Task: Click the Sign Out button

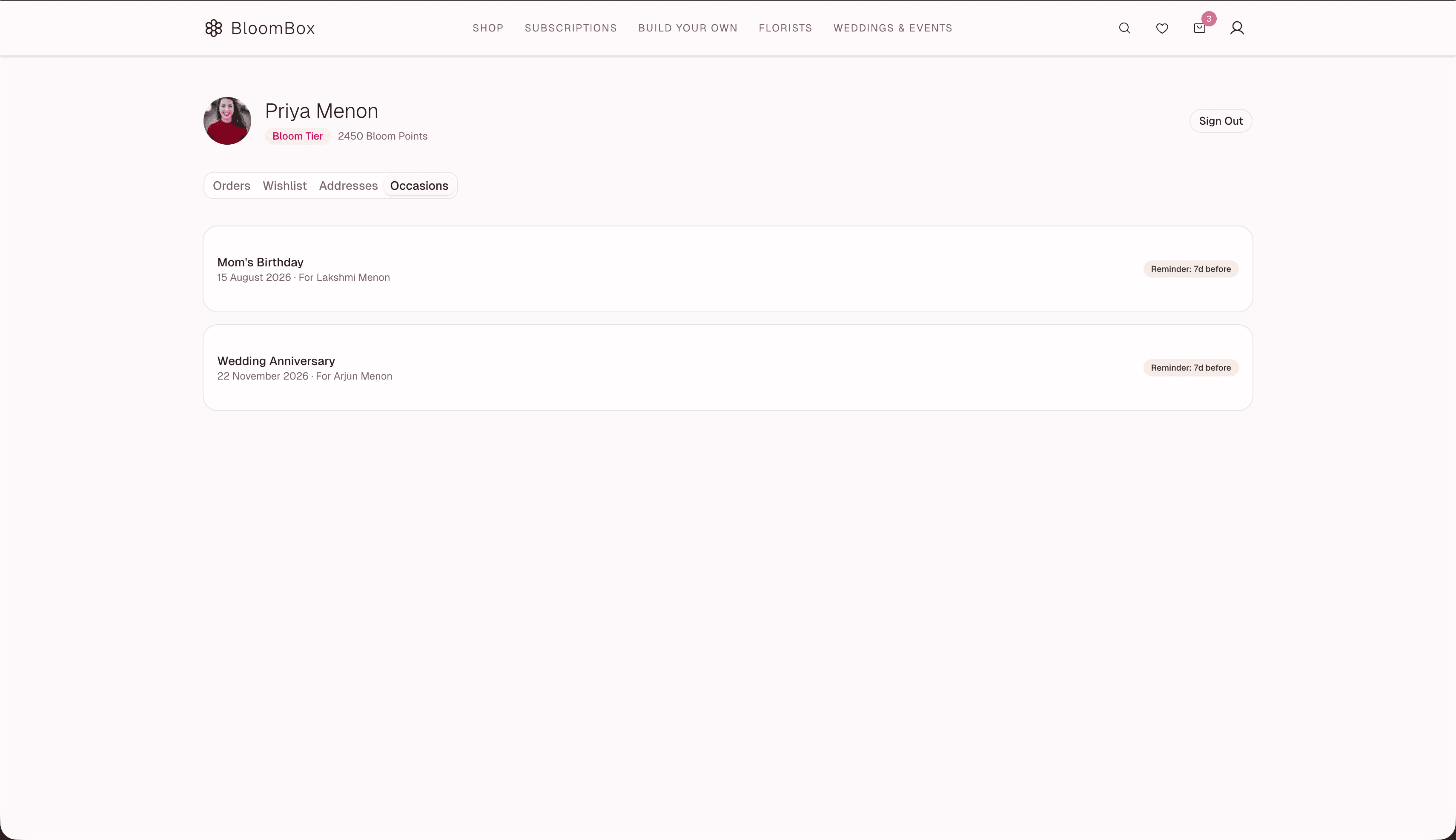Action: (x=1220, y=120)
